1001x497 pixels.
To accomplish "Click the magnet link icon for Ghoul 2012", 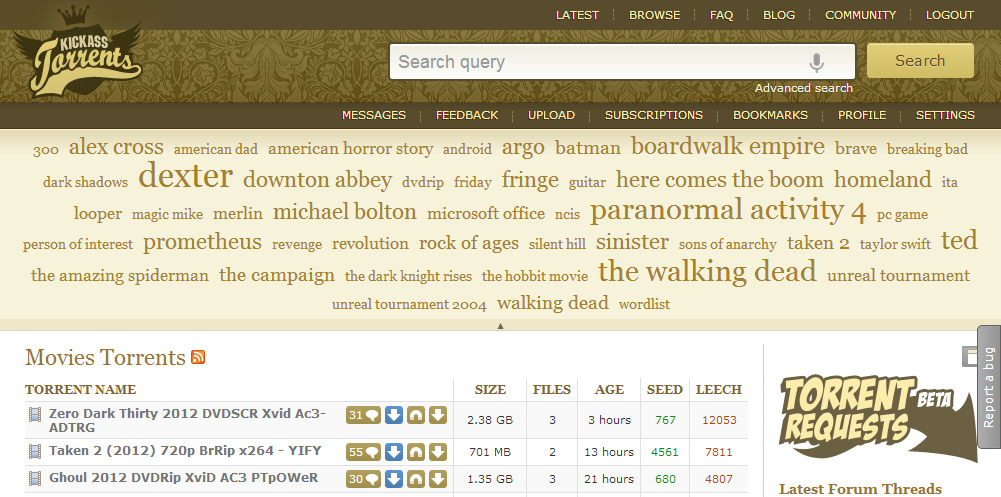I will 416,479.
